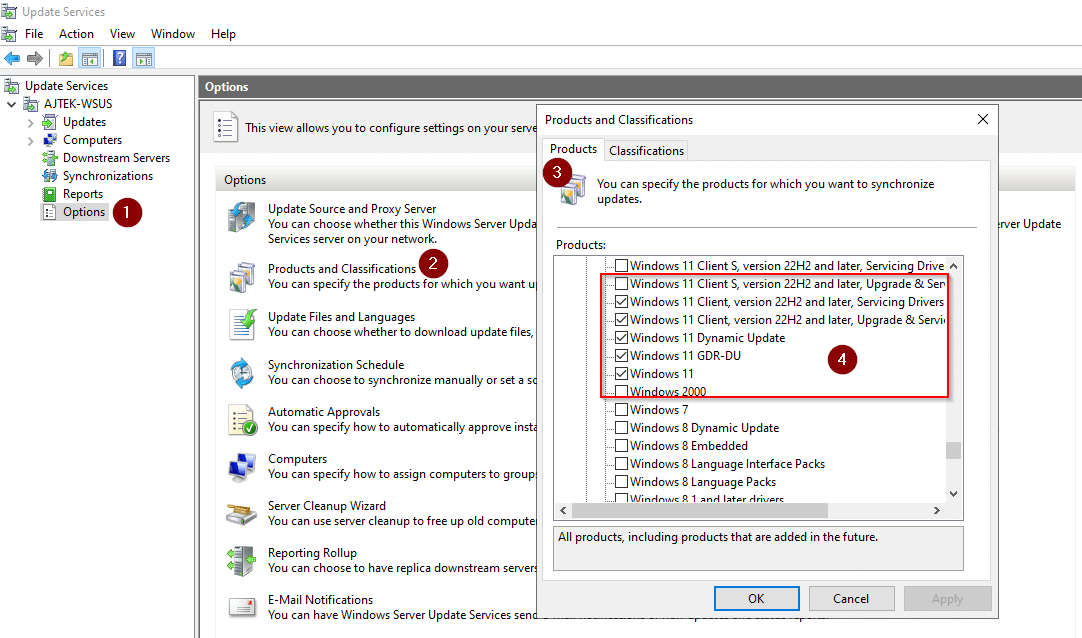Expand the Computers tree node
Image resolution: width=1082 pixels, height=638 pixels.
tap(30, 141)
